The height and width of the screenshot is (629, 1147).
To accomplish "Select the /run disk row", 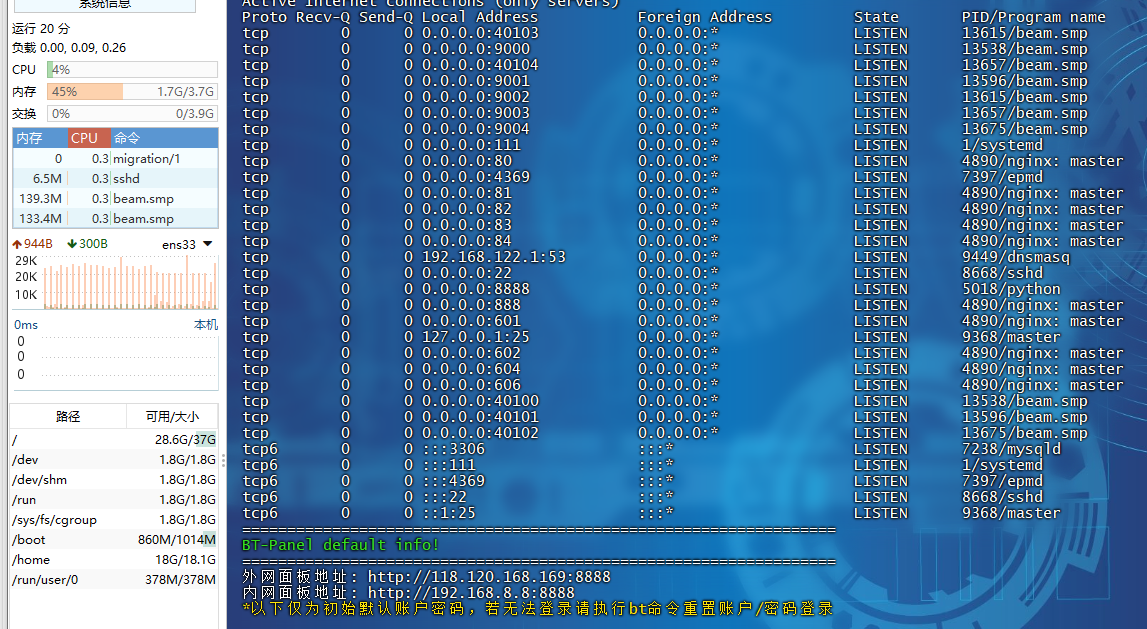I will coord(114,500).
